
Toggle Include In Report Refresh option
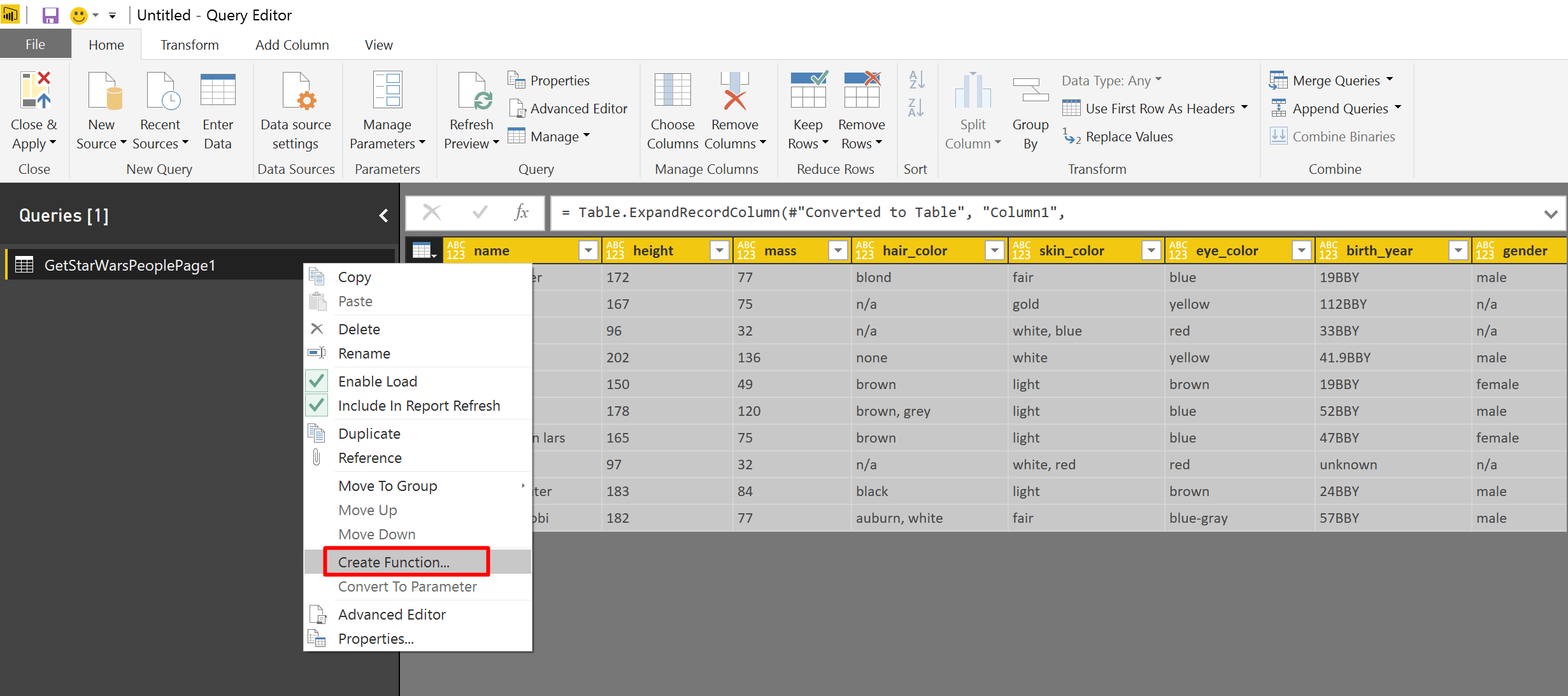[x=418, y=406]
